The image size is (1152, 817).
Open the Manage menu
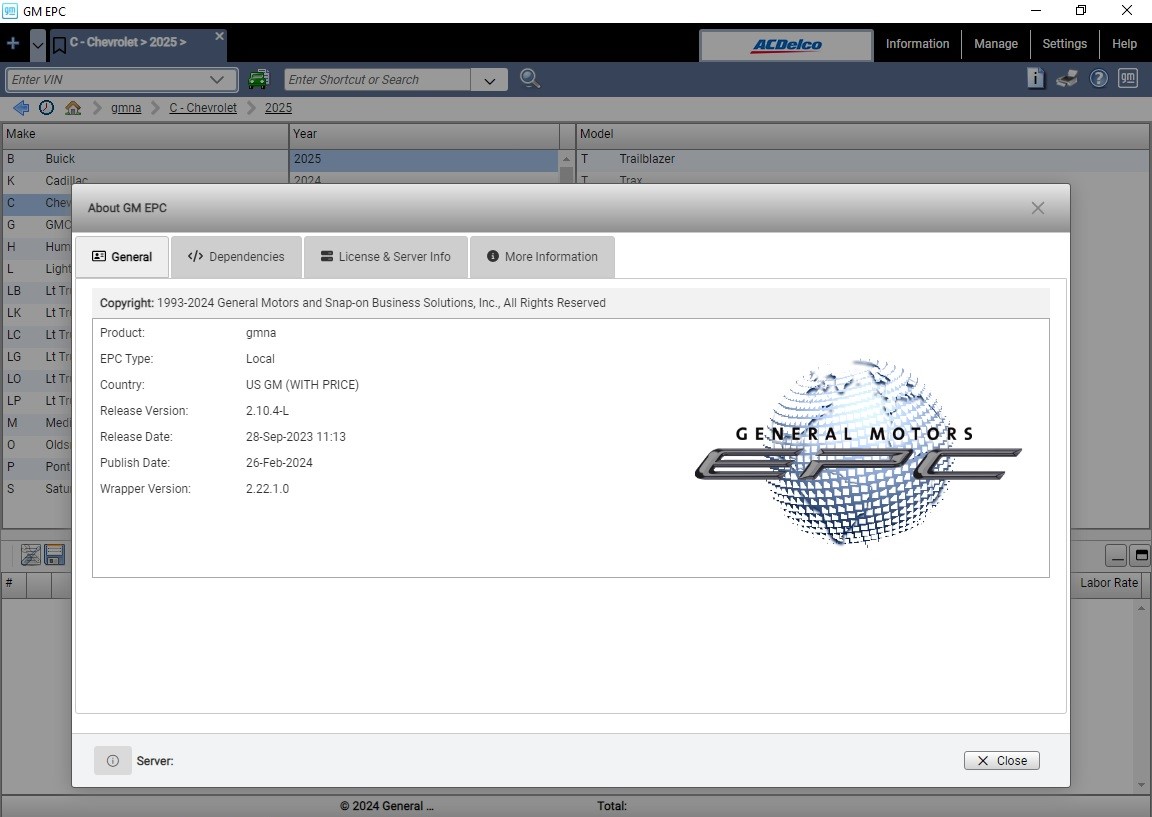tap(996, 44)
